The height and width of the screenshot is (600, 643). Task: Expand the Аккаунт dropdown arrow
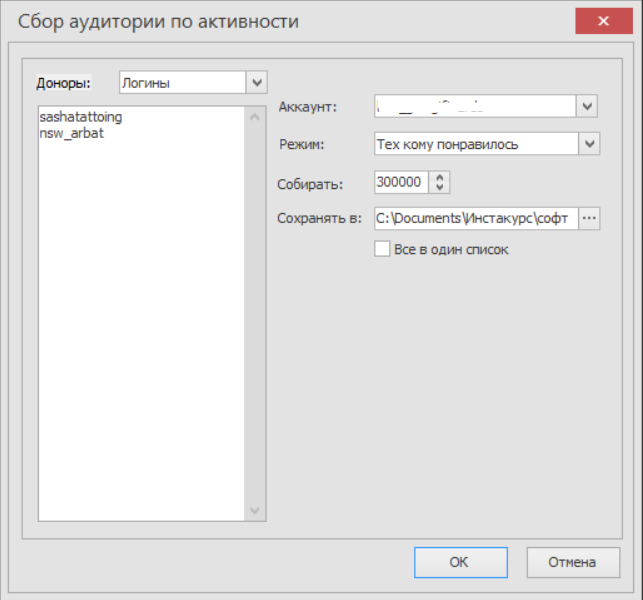click(x=587, y=106)
